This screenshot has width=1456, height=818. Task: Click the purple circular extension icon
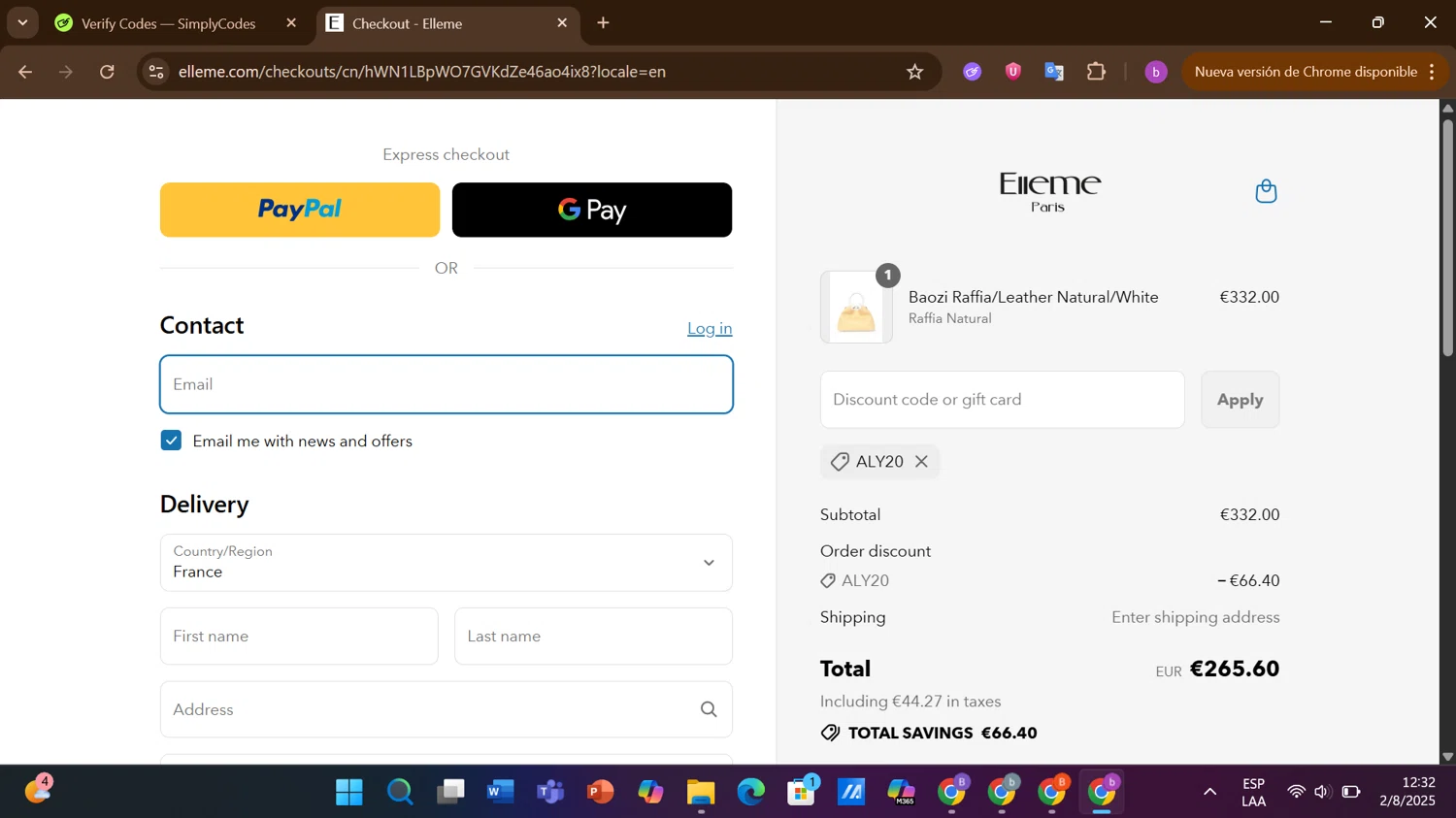972,72
